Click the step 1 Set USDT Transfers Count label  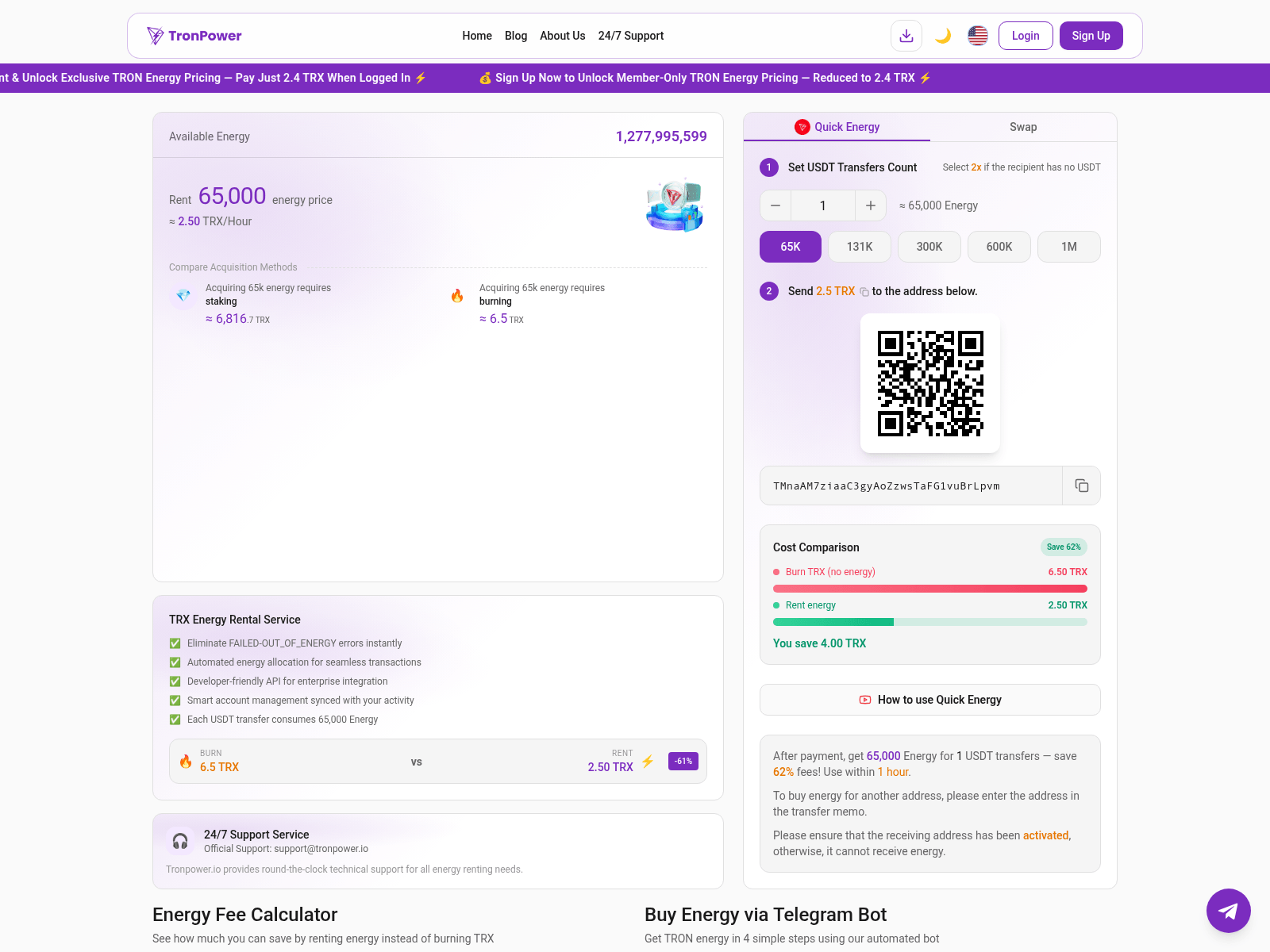852,167
